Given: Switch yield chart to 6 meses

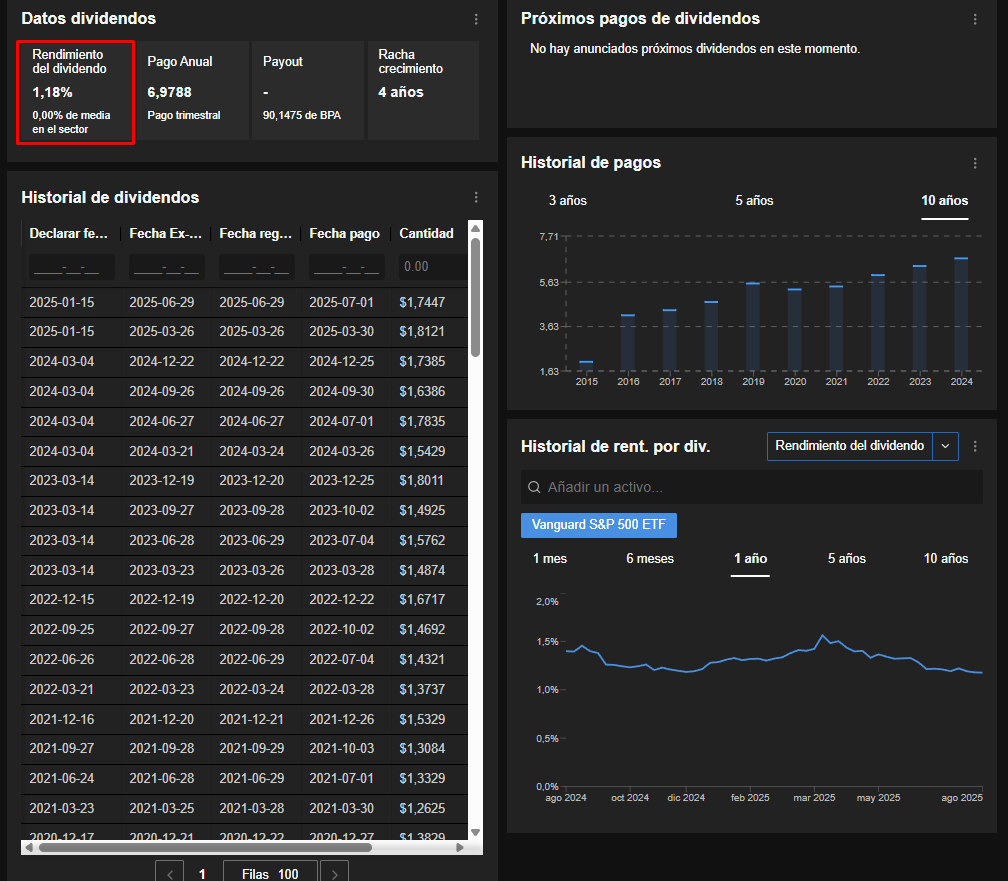Looking at the screenshot, I should (650, 558).
